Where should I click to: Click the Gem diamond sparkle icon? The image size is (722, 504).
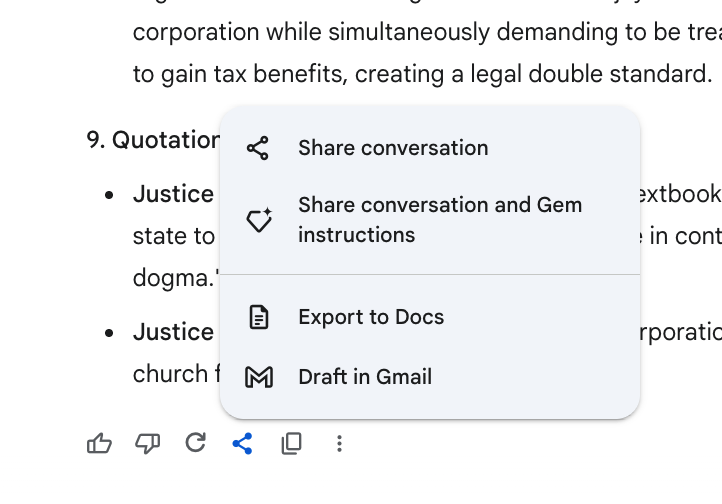tap(259, 220)
